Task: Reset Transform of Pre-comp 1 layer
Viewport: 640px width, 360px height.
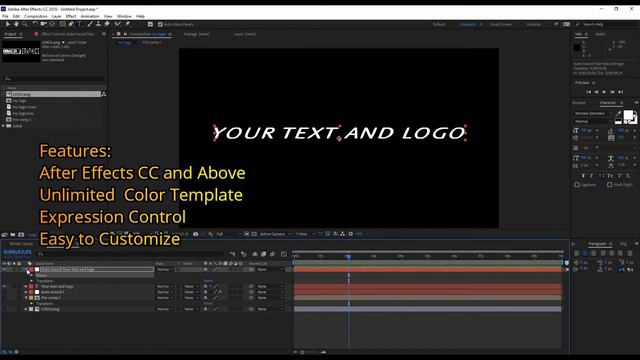Action: [208, 304]
